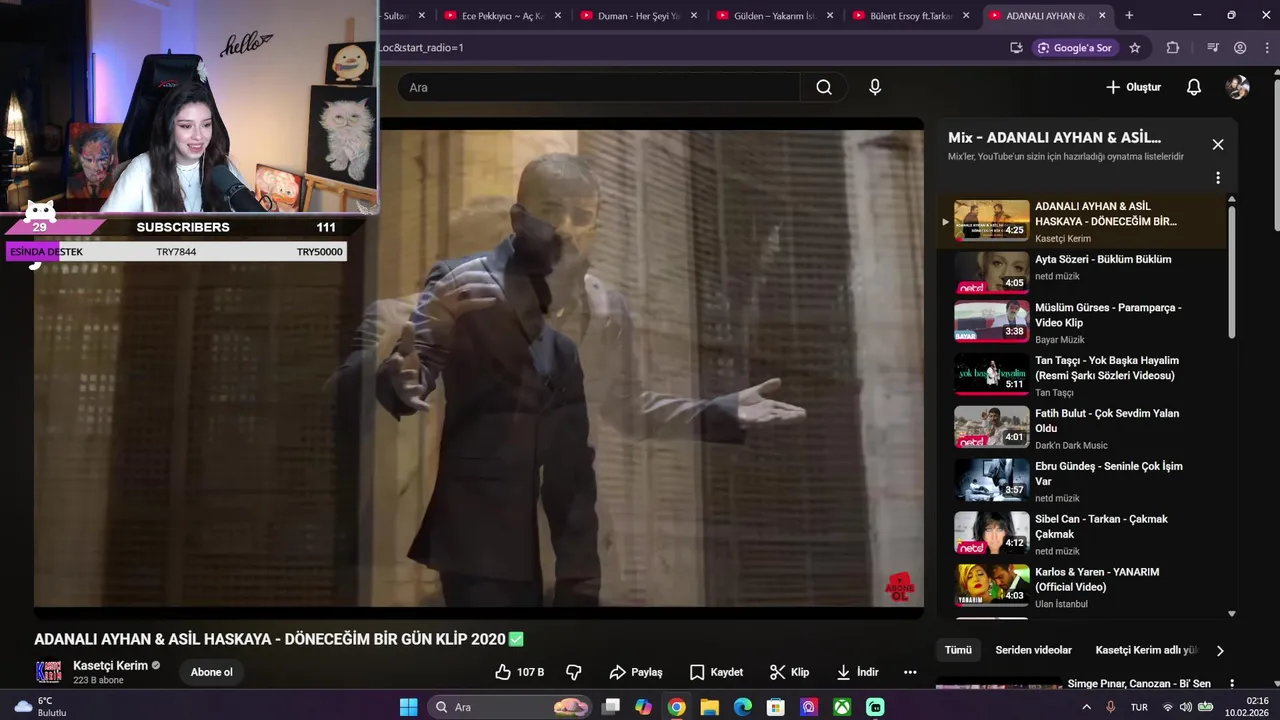Open the Windows Start menu
The height and width of the screenshot is (720, 1280).
tap(409, 707)
